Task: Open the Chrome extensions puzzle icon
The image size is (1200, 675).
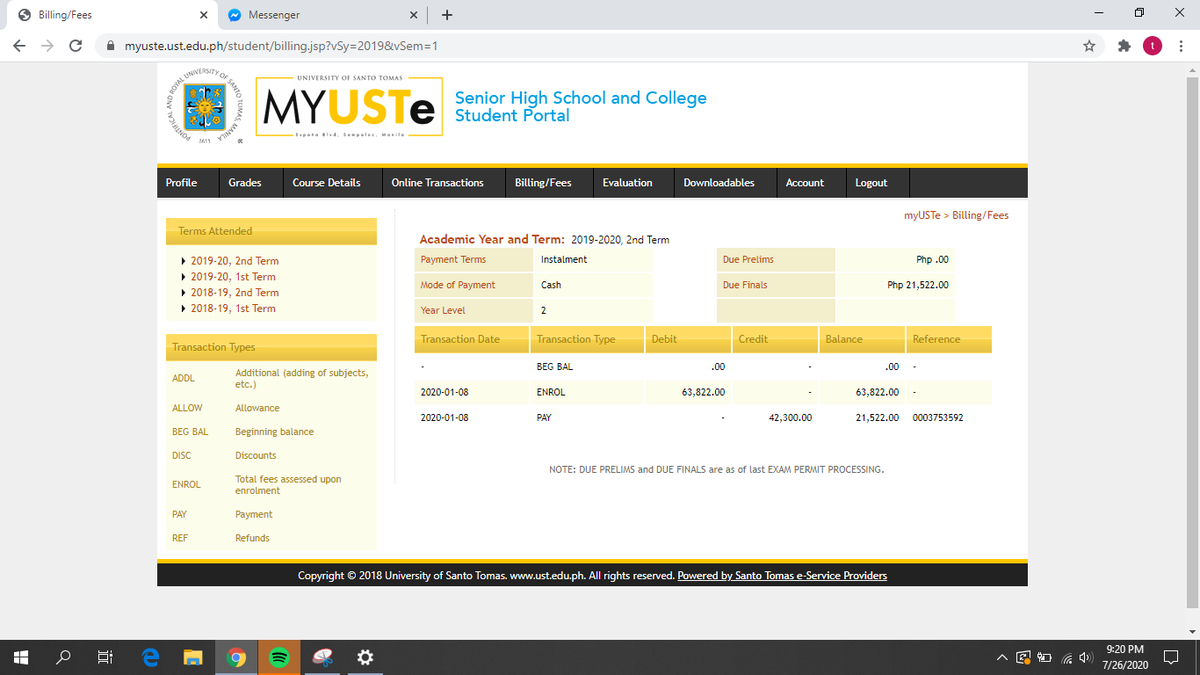Action: [x=1126, y=46]
